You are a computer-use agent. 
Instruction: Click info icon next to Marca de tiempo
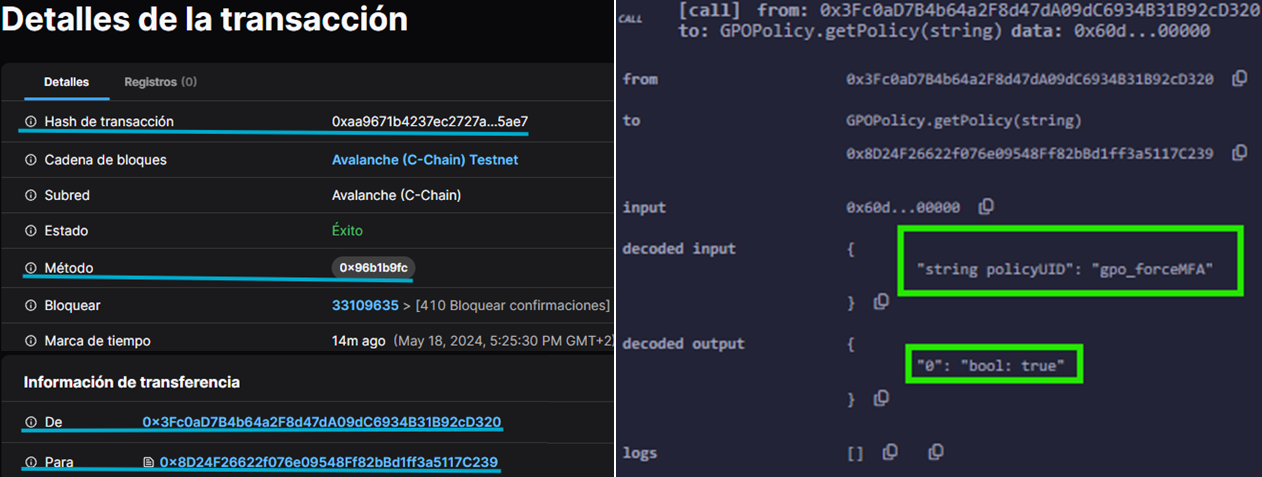pos(31,341)
